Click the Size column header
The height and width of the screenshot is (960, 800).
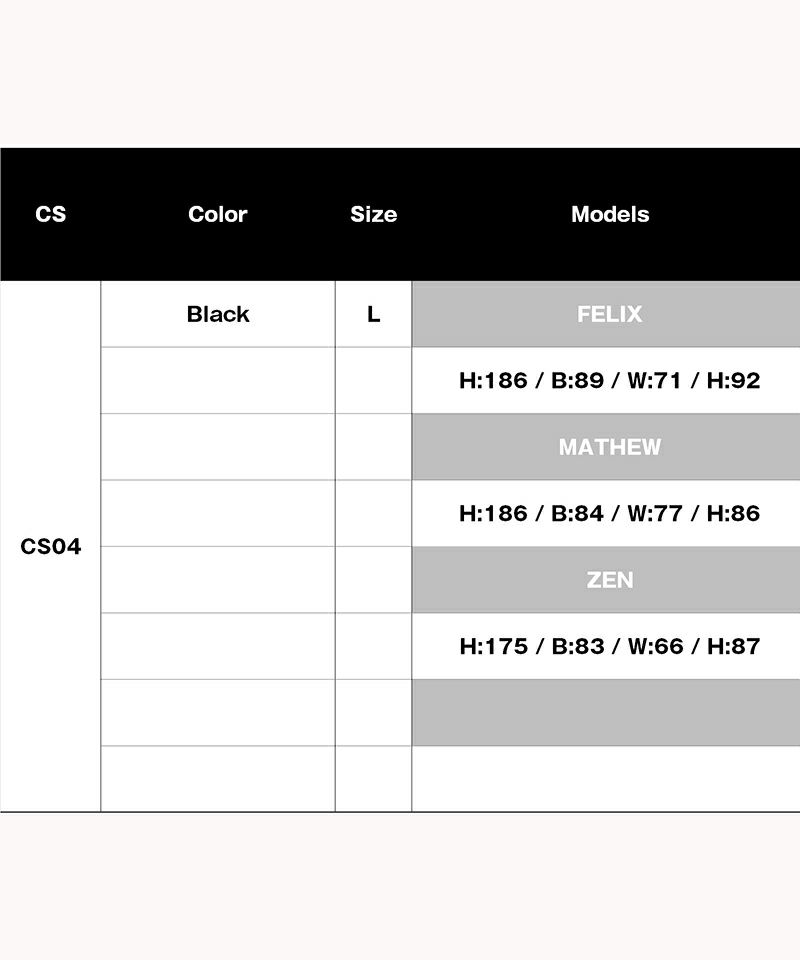[x=373, y=214]
